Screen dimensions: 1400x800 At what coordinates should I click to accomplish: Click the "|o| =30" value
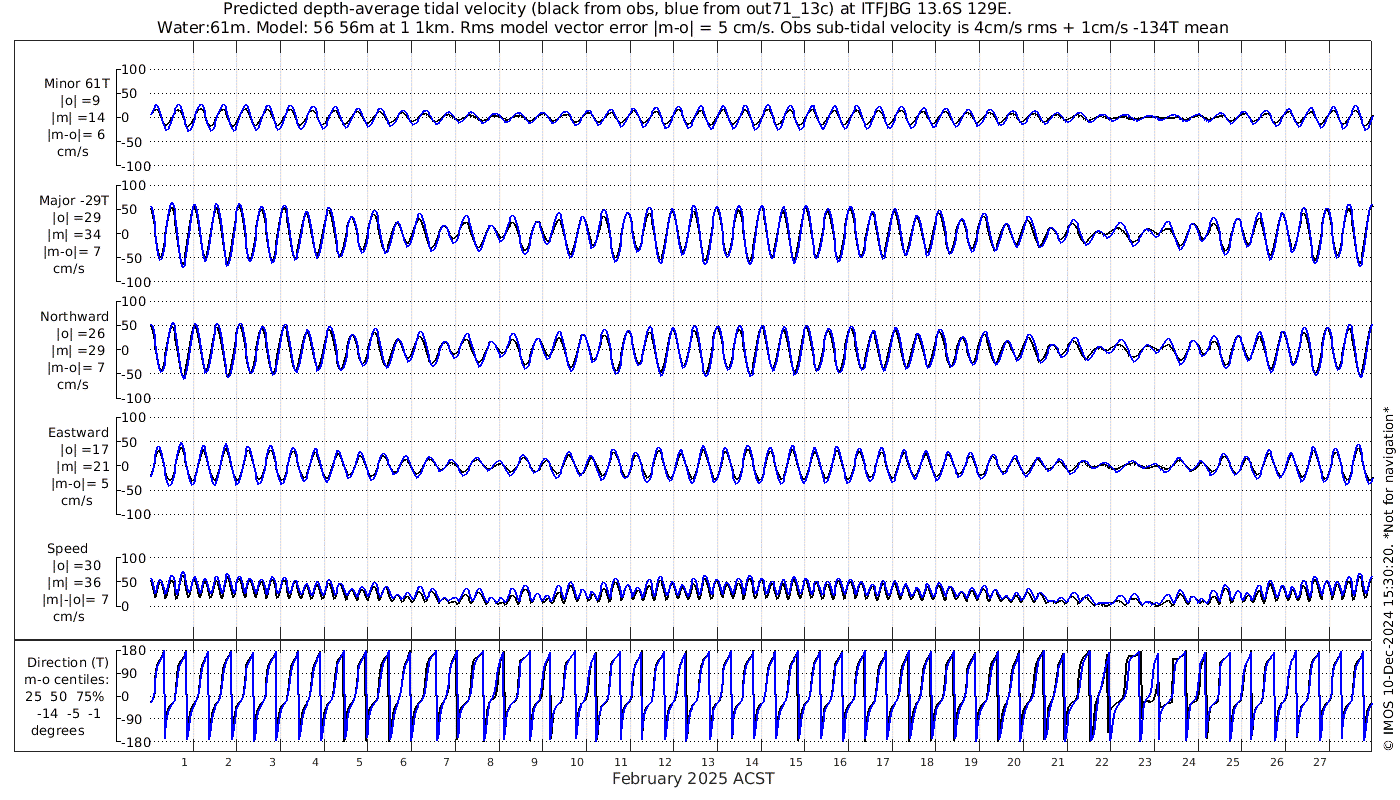point(76,566)
